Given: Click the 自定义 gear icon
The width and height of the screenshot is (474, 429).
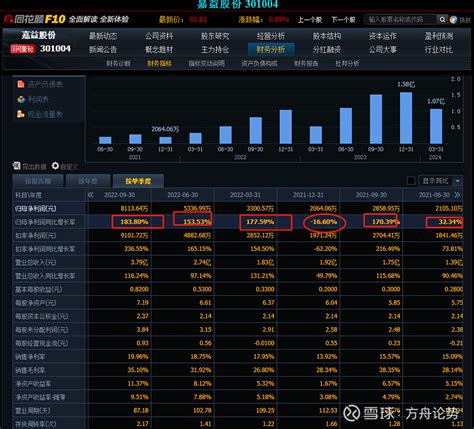Looking at the screenshot, I should [x=55, y=166].
